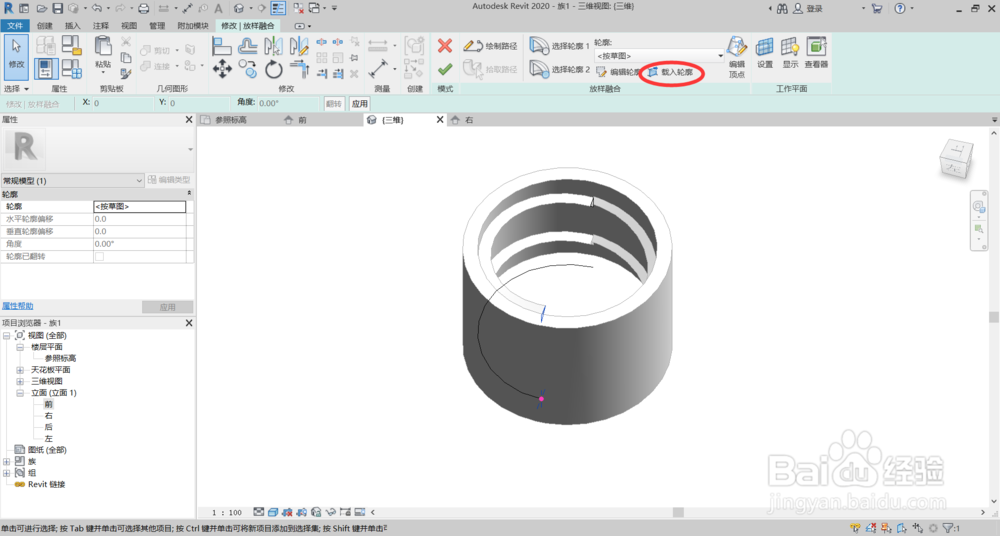Click the Print icon in quick access toolbar
1000x536 pixels.
pyautogui.click(x=143, y=8)
